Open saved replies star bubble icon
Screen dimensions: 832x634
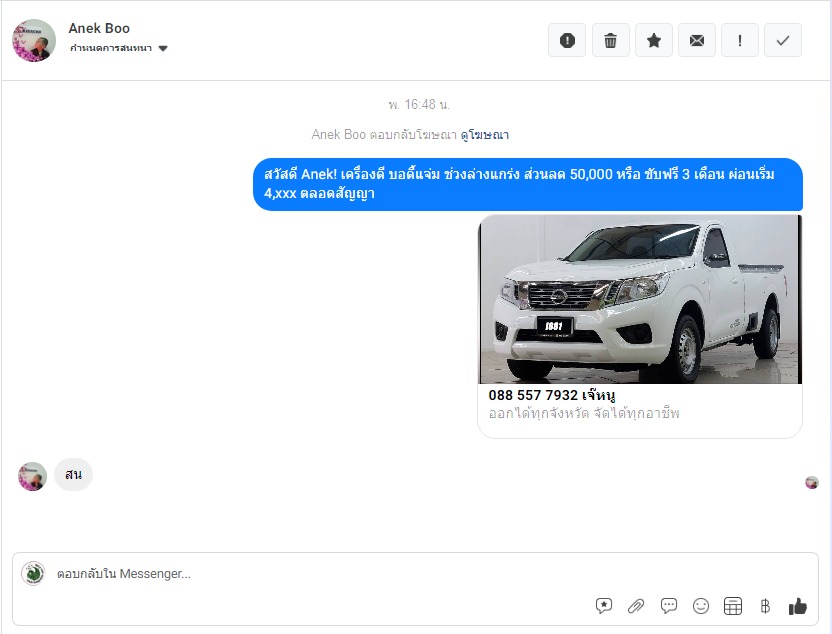click(x=604, y=605)
